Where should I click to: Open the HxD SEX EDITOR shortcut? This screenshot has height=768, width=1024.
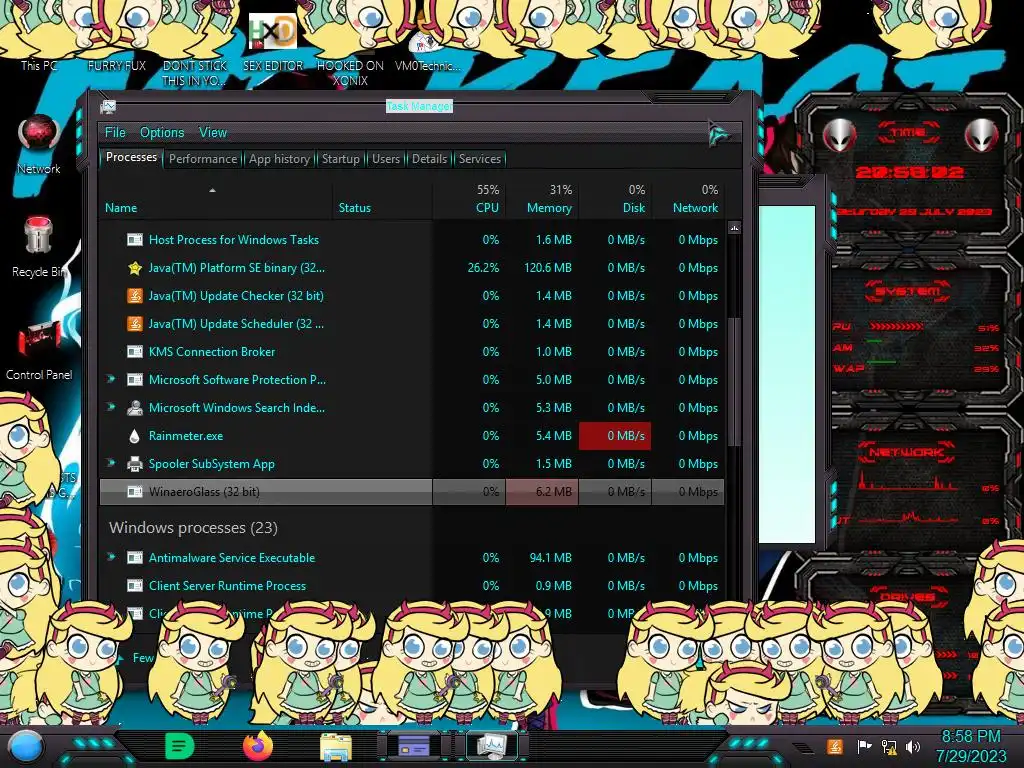[273, 42]
